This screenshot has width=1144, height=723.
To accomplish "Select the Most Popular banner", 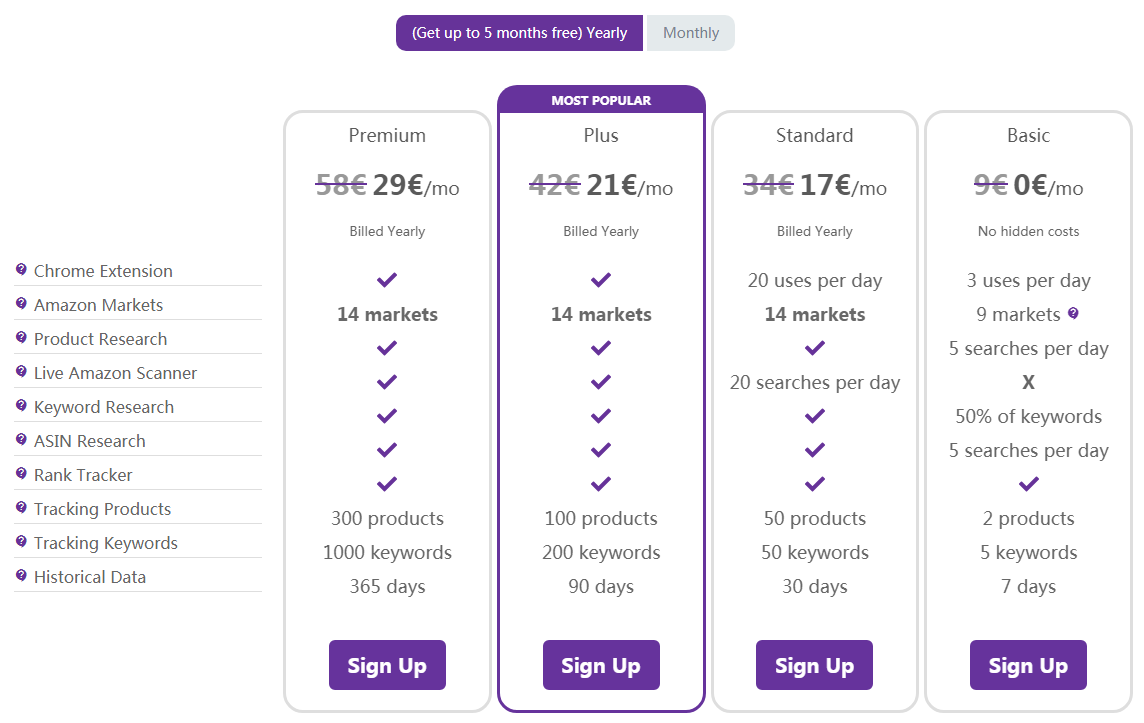I will click(x=601, y=100).
